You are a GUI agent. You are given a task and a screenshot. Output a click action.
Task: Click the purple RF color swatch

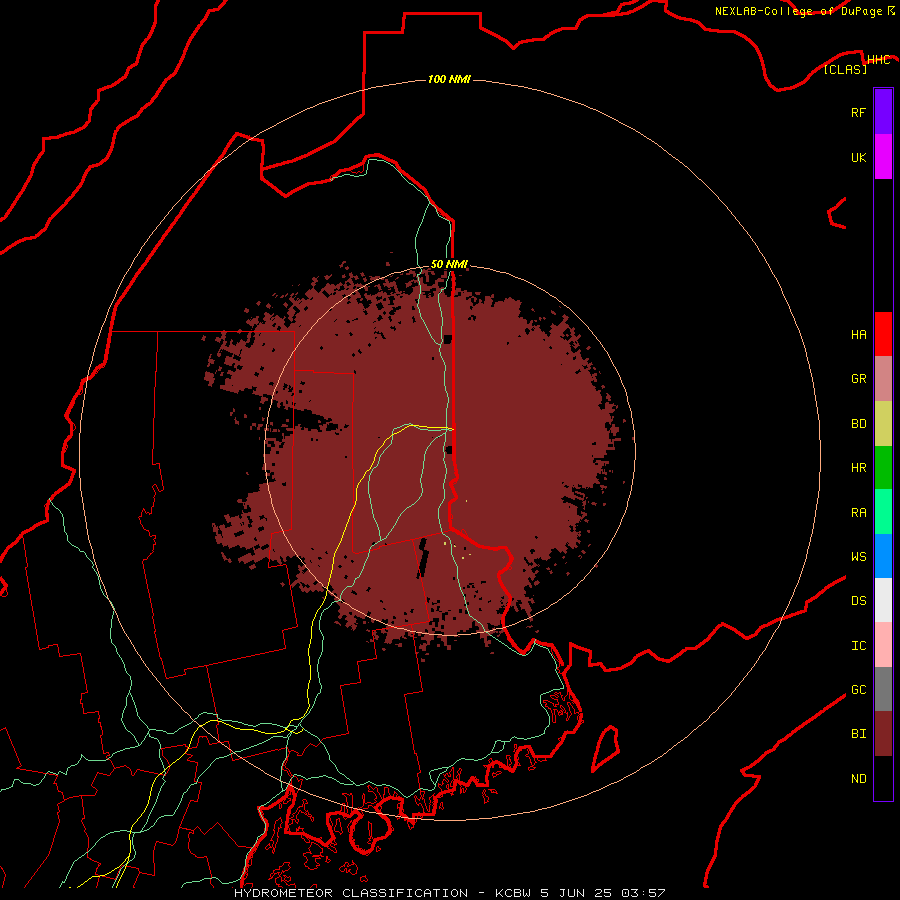[883, 112]
